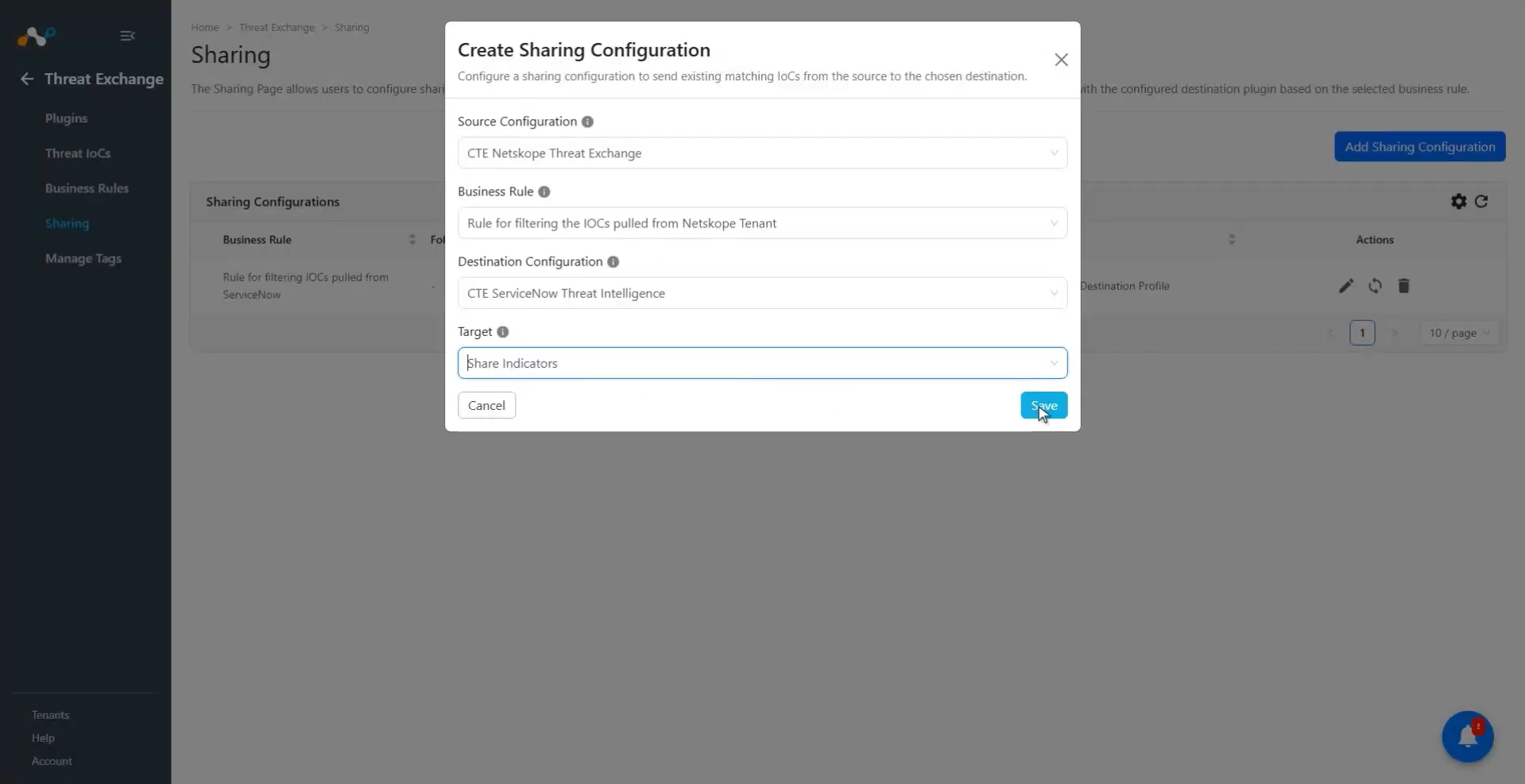1525x784 pixels.
Task: Click the back arrow beside Threat Exchange
Action: (x=27, y=79)
